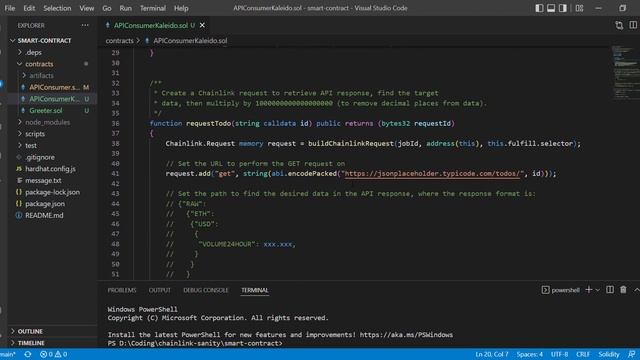Collapse SMART-CONTRACT root folder
640x360 pixels.
pyautogui.click(x=44, y=41)
